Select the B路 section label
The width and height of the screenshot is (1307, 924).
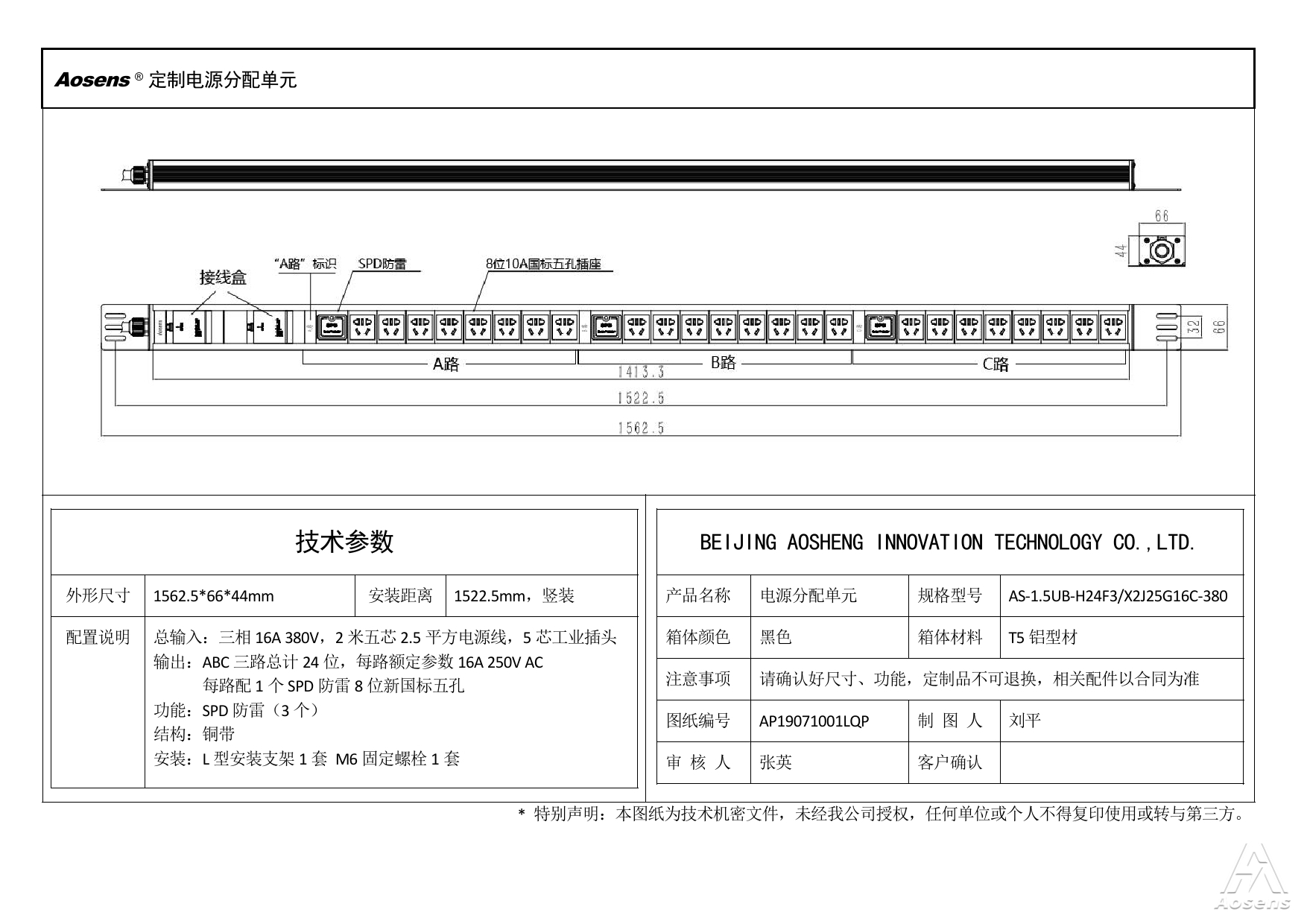pyautogui.click(x=723, y=363)
